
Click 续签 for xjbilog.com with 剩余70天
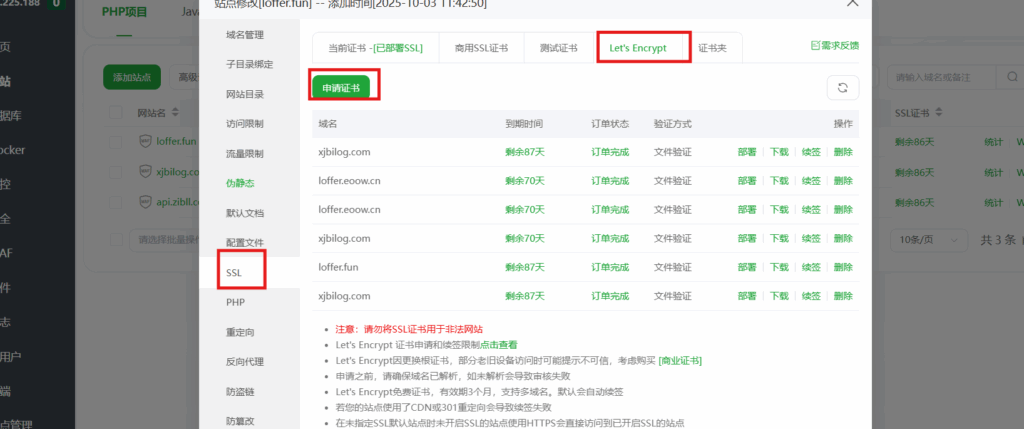[x=811, y=238]
